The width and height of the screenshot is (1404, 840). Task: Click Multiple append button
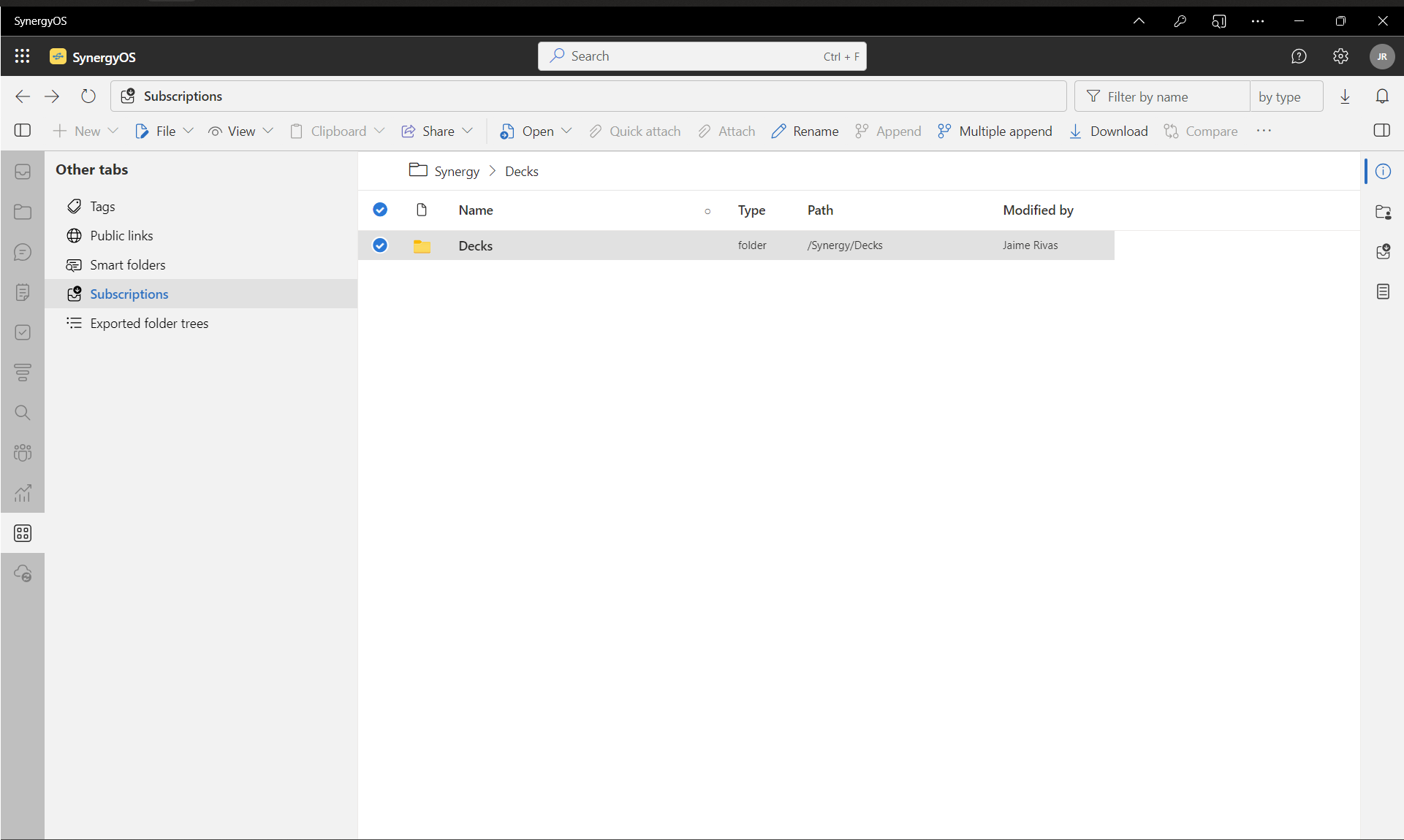pos(995,131)
